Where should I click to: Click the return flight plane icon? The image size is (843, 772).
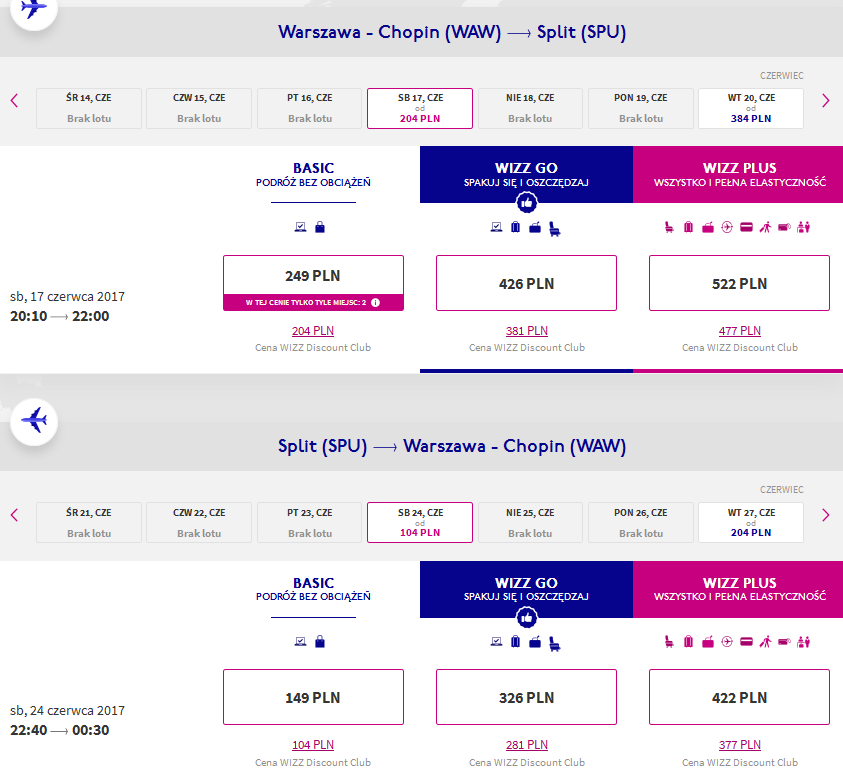click(x=34, y=422)
